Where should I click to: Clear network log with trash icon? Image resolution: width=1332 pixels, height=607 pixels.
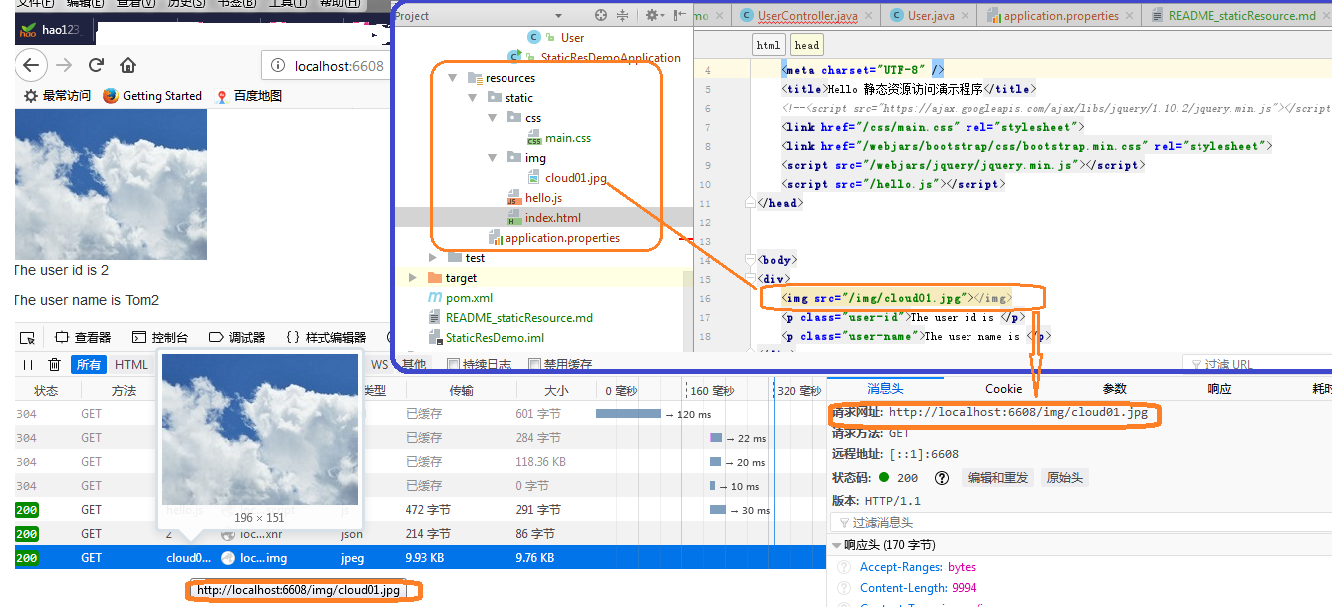click(x=54, y=365)
